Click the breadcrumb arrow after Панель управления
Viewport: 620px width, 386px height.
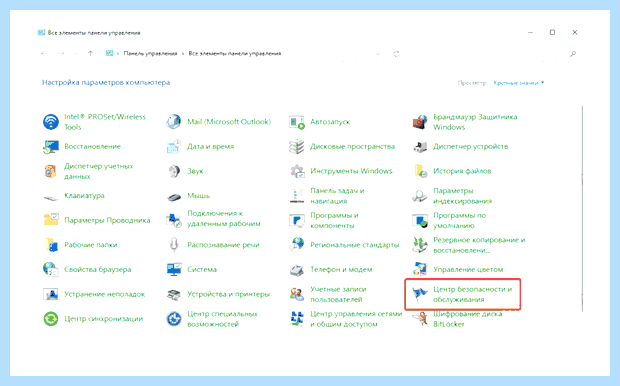click(x=183, y=54)
